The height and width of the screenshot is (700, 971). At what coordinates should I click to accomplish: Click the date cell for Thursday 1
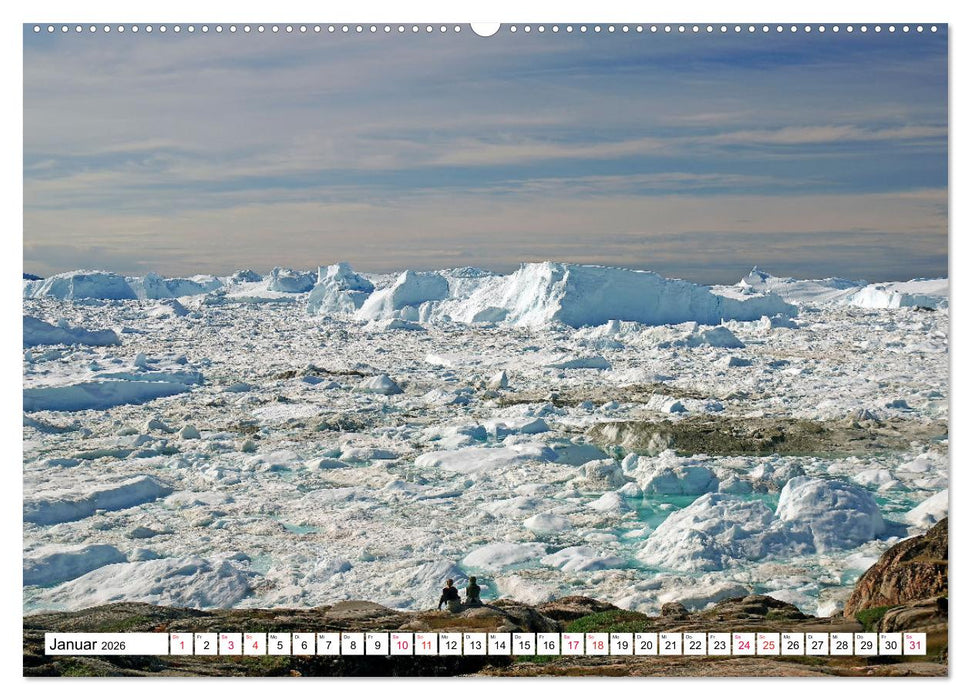183,646
